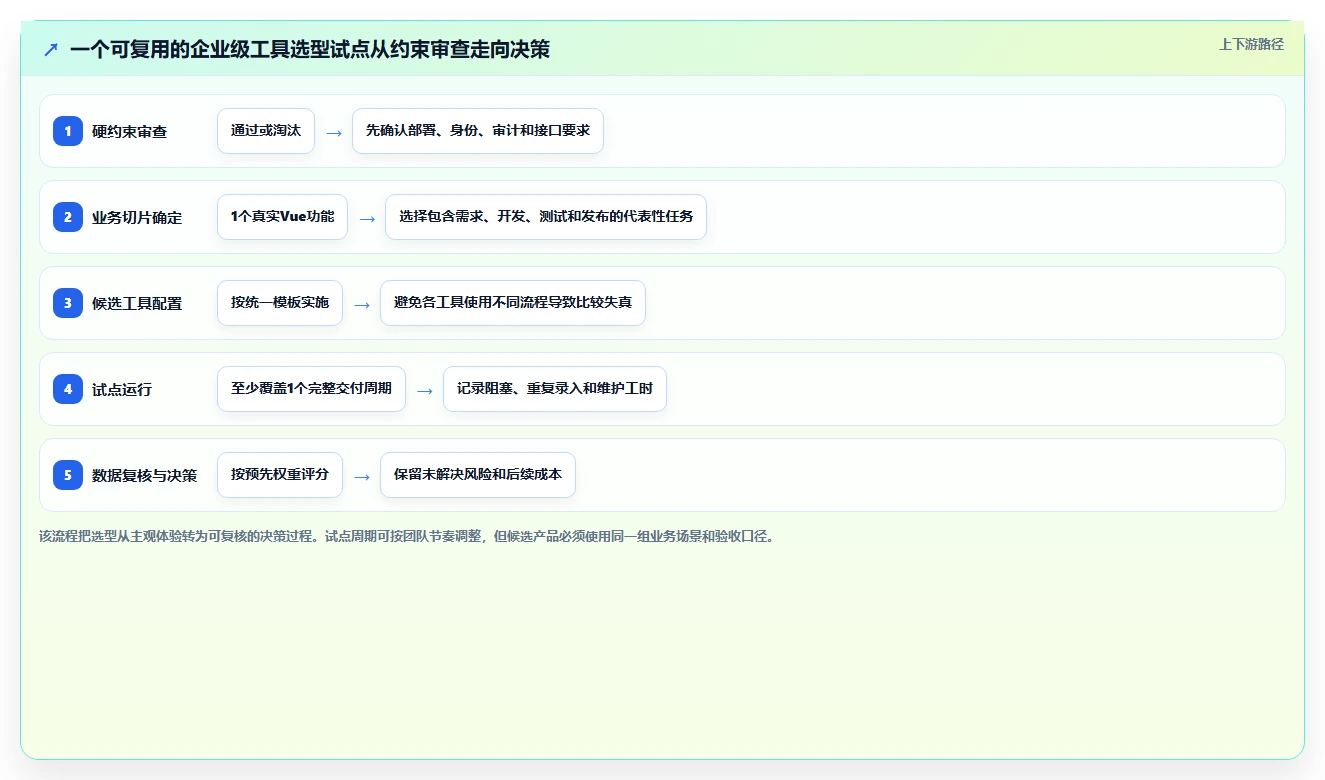Click the diagonal arrow icon beside the title
The image size is (1325, 780).
pos(51,49)
